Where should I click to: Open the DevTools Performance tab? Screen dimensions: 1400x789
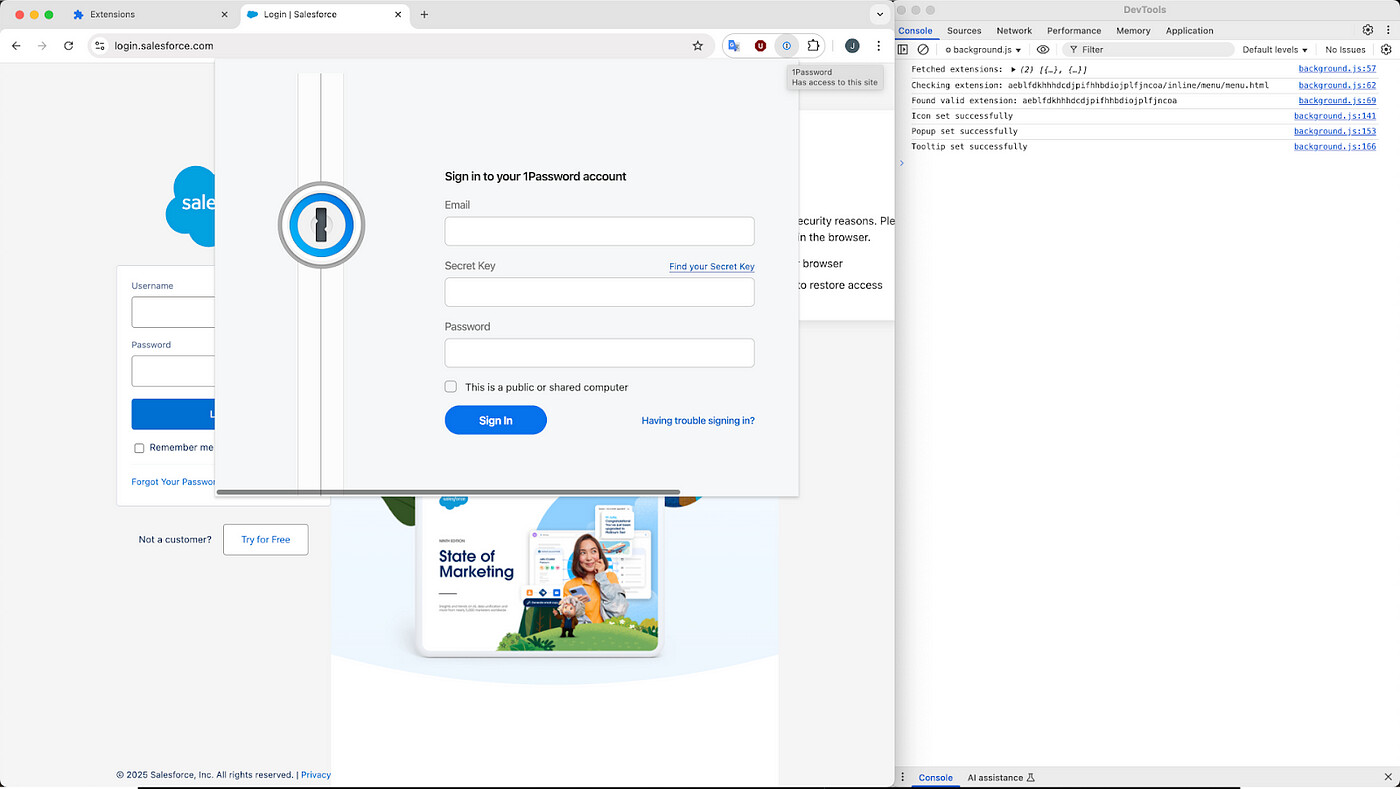tap(1074, 31)
